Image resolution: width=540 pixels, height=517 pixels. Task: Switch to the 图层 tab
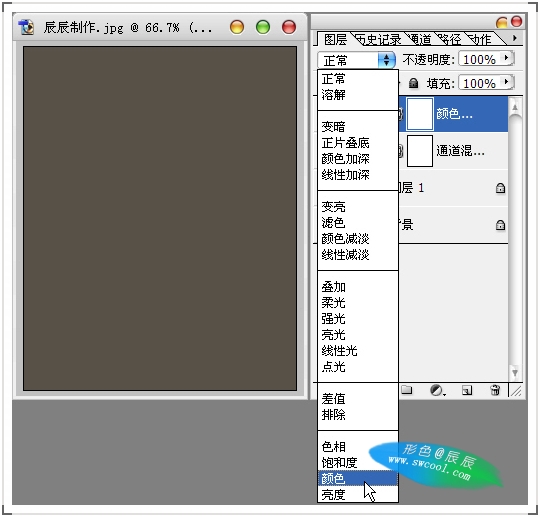coord(335,39)
